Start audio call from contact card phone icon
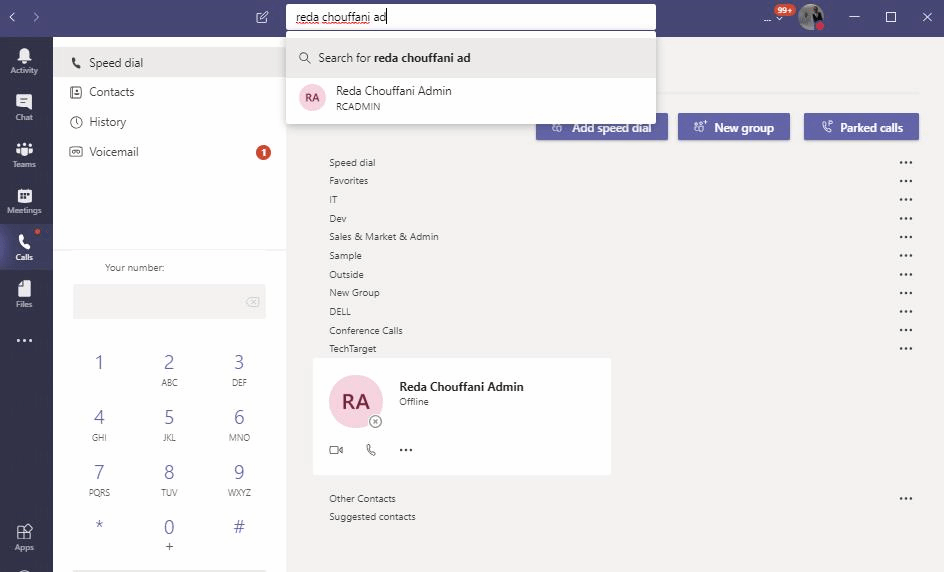This screenshot has height=572, width=944. point(371,450)
